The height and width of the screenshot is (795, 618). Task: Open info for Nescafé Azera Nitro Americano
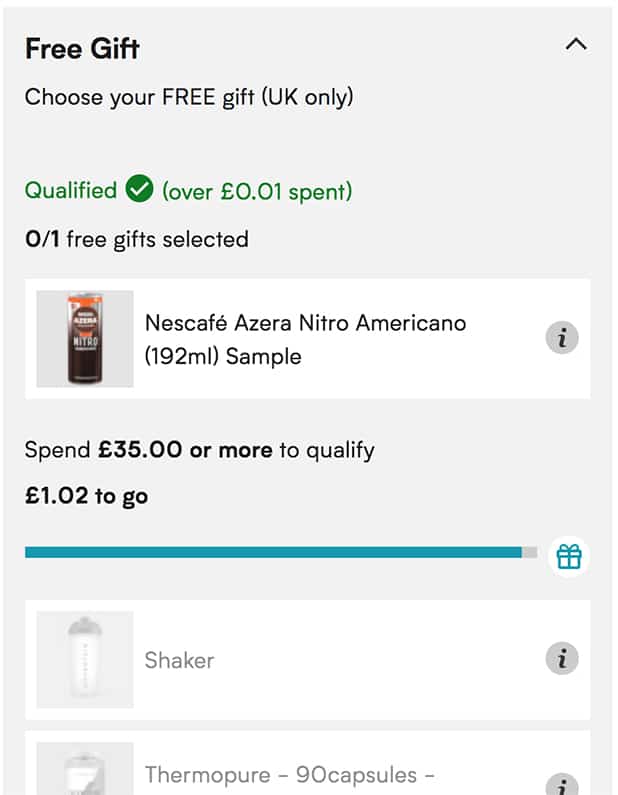pos(562,338)
